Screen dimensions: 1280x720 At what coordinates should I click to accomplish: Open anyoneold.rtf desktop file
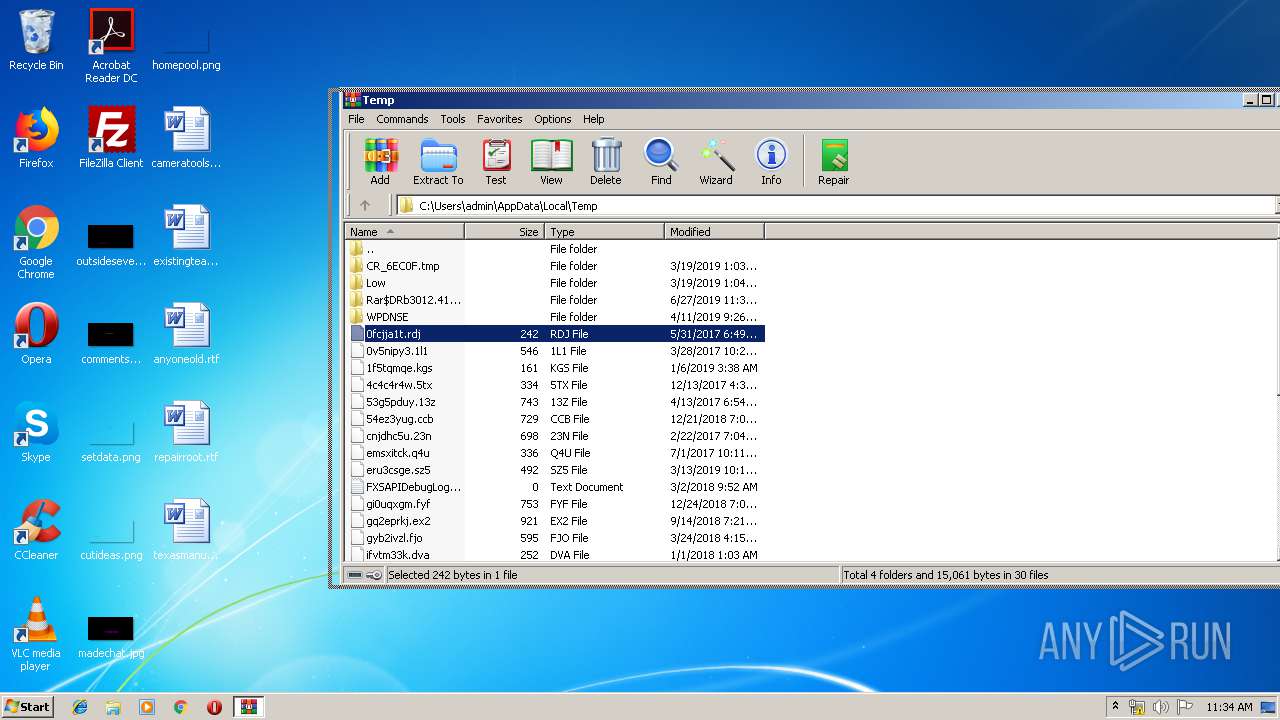point(186,334)
